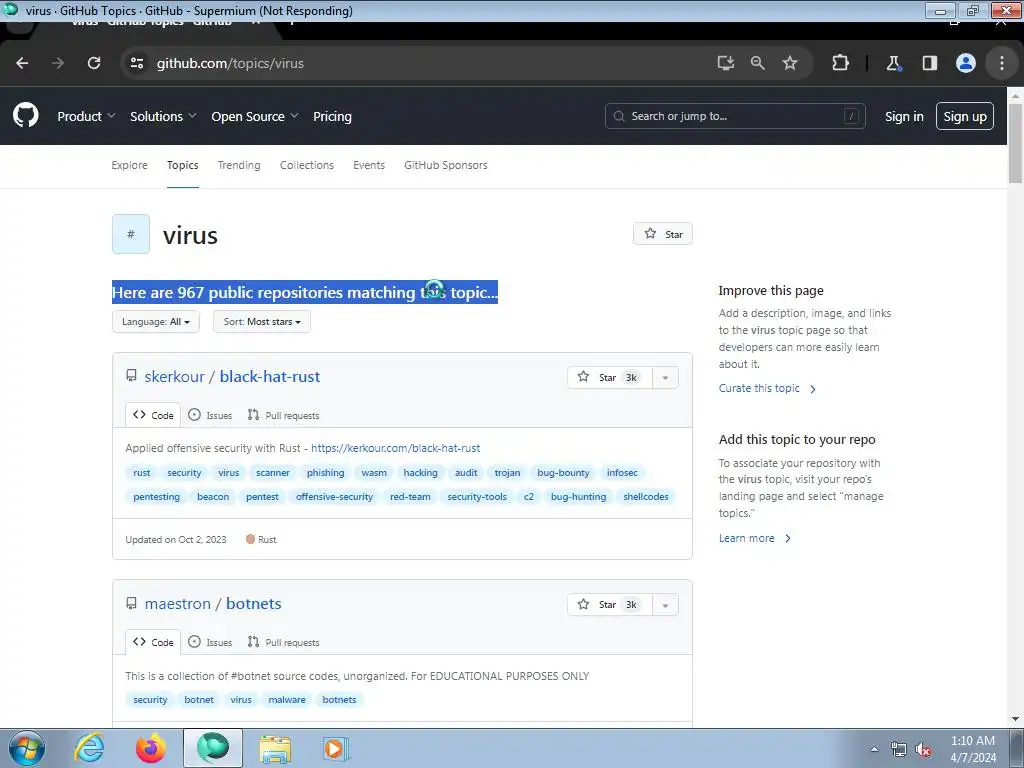This screenshot has height=768, width=1024.
Task: Open the Sort: Most stars dropdown
Action: click(x=262, y=321)
